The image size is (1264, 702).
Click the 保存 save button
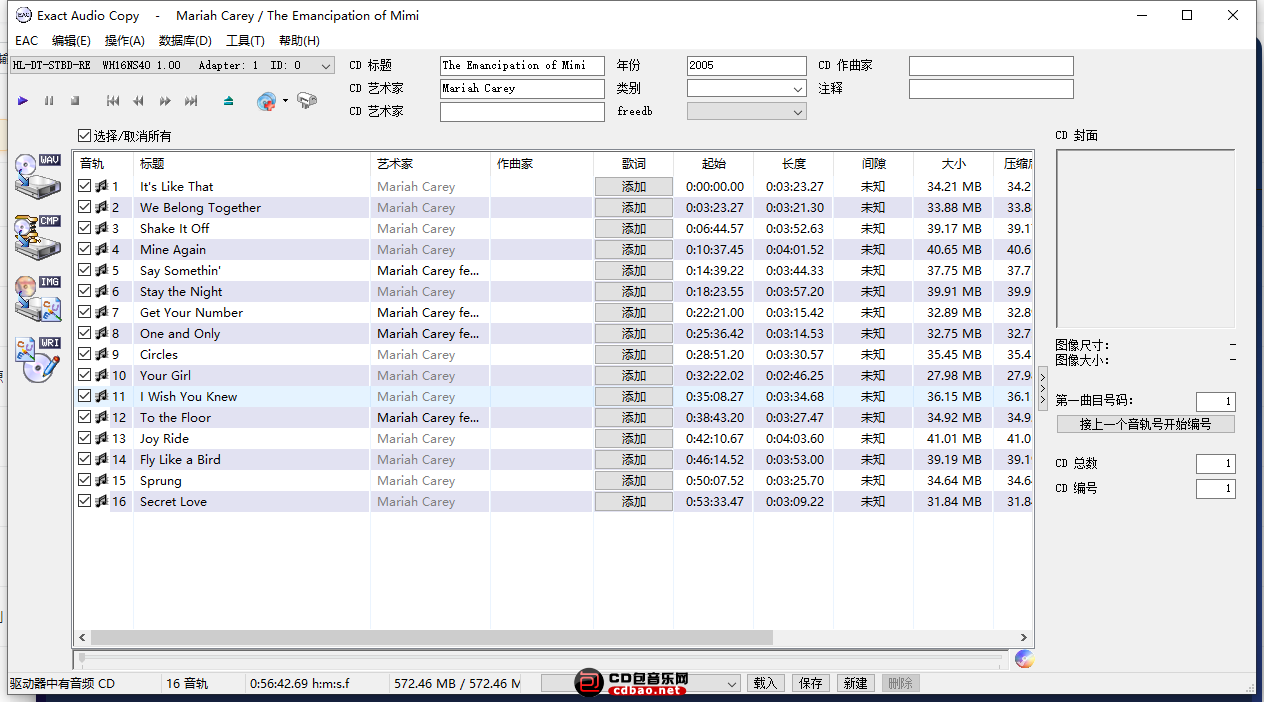(811, 683)
